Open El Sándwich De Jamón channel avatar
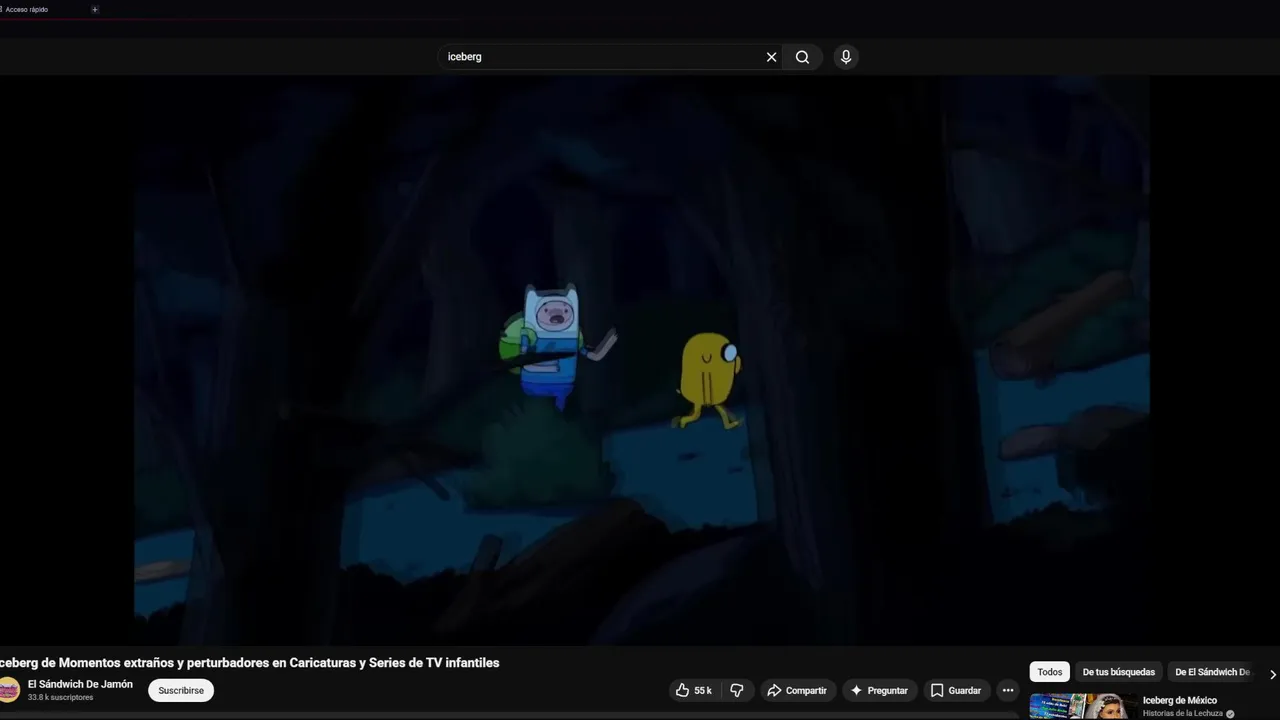This screenshot has width=1280, height=720. click(x=8, y=689)
